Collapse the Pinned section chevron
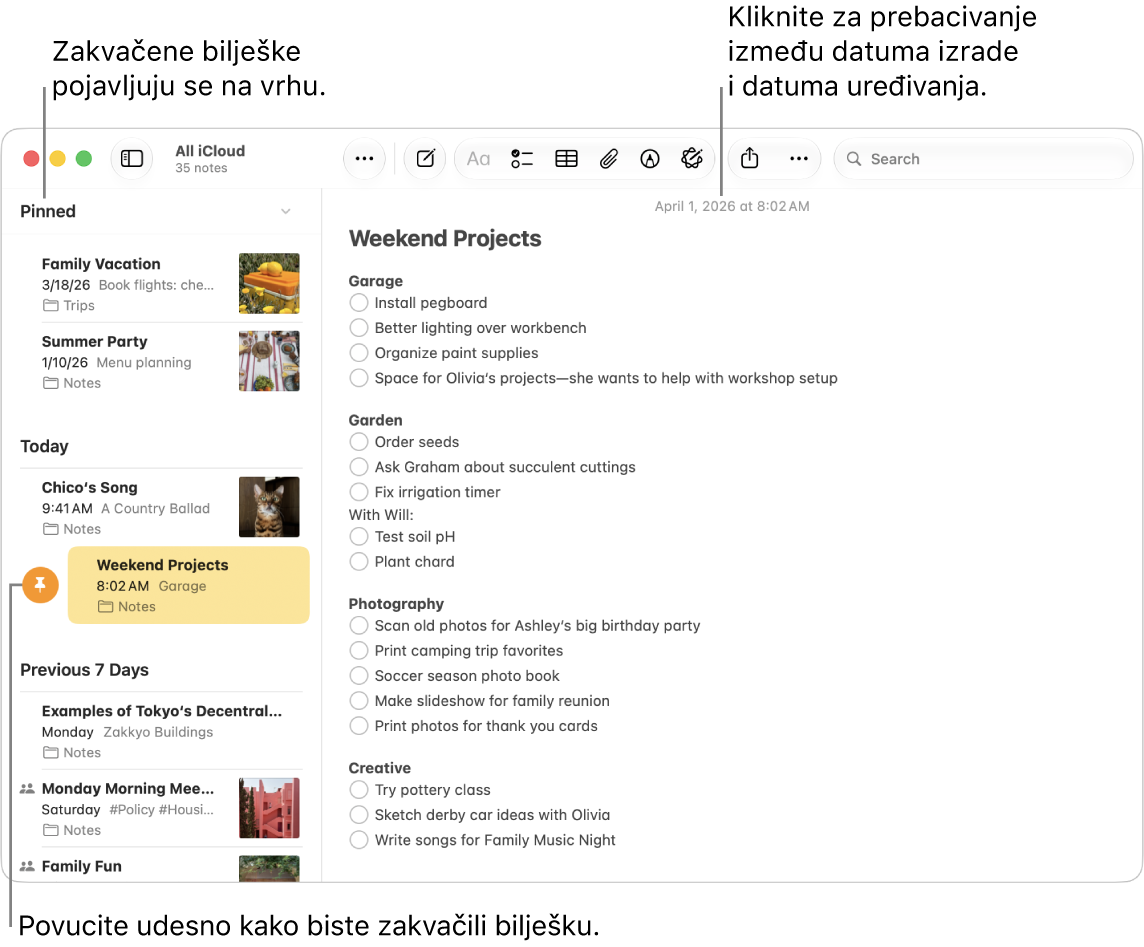 pos(286,212)
